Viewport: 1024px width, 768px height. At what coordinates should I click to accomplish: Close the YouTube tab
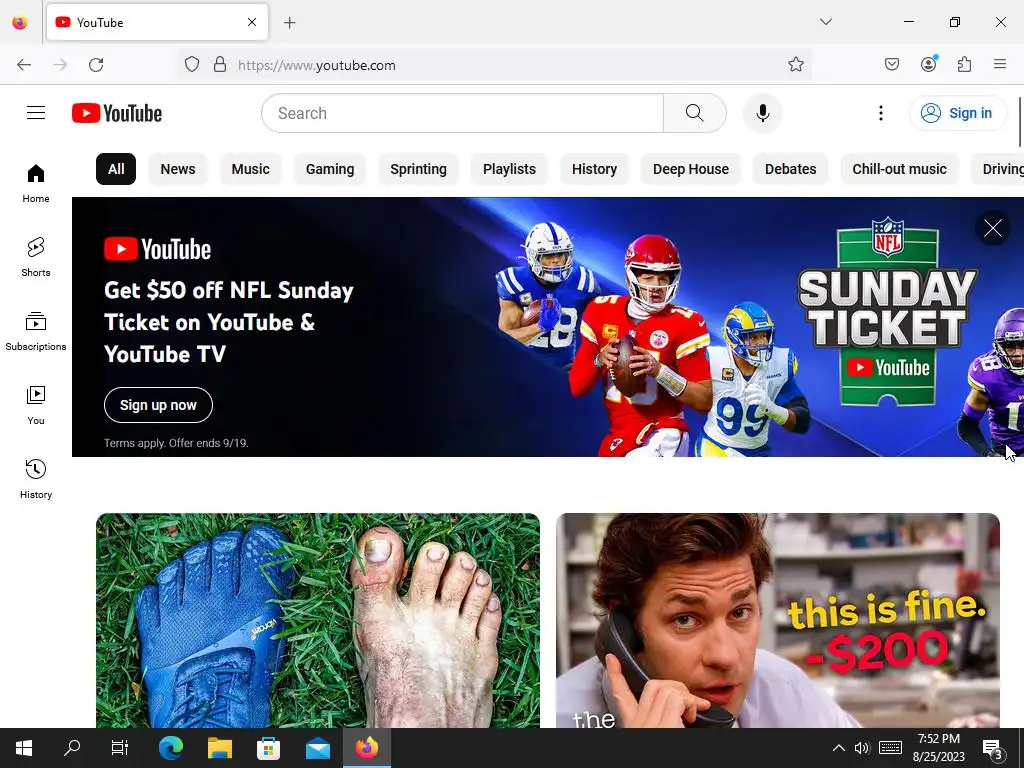252,22
